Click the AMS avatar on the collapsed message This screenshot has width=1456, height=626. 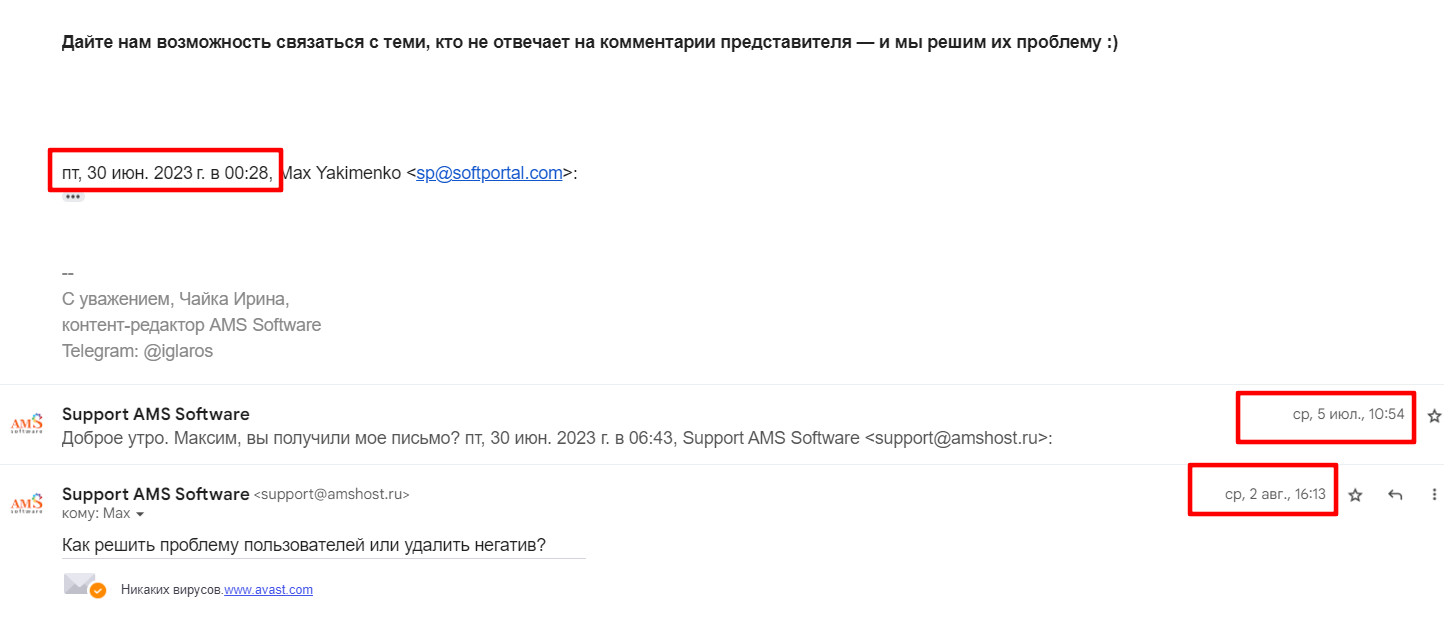[x=27, y=424]
